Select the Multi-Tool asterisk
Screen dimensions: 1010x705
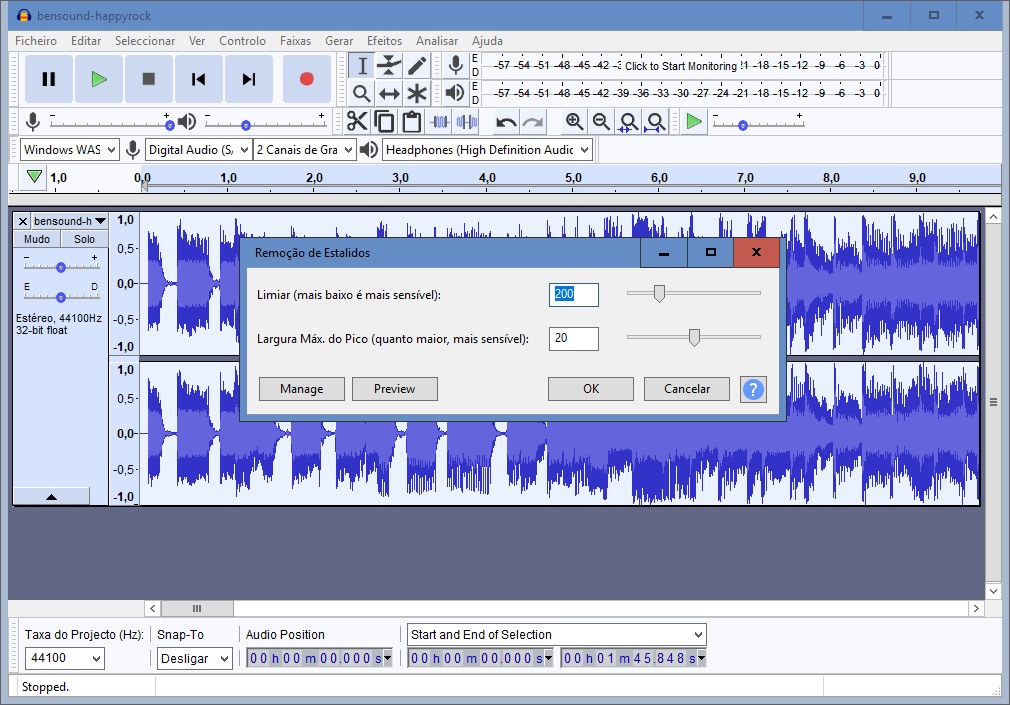(x=417, y=93)
